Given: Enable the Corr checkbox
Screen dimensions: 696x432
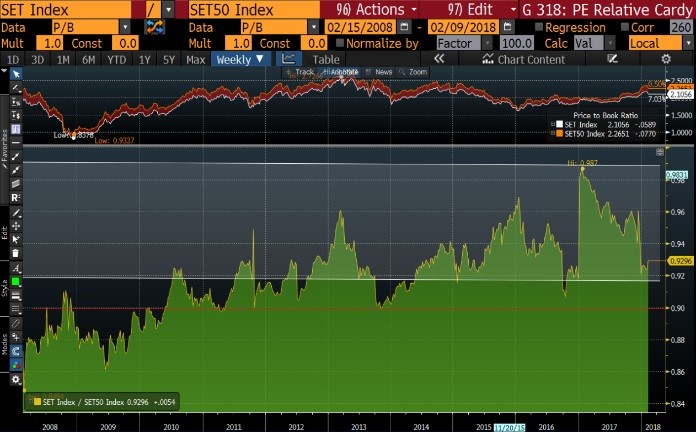Looking at the screenshot, I should pos(625,28).
